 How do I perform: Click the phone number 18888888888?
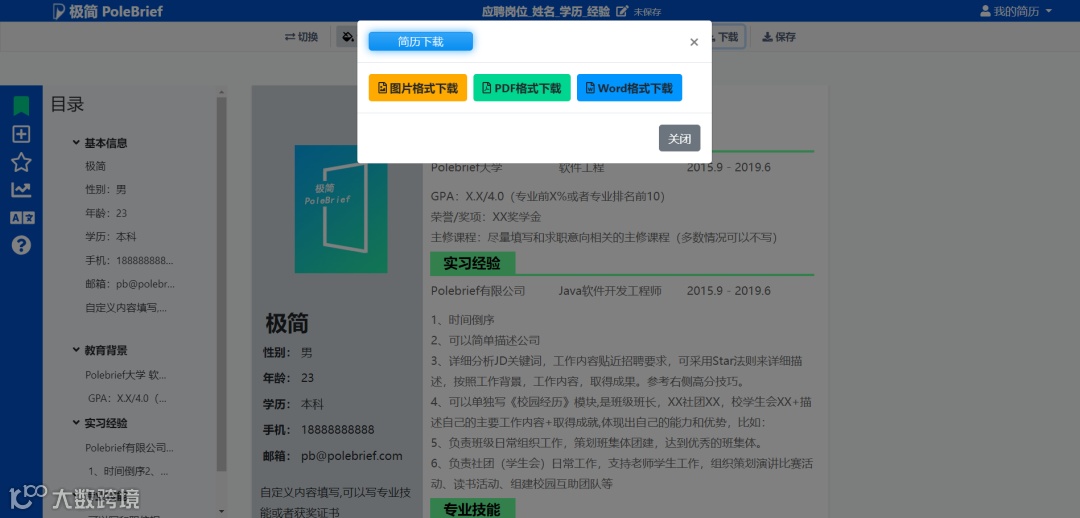coord(338,430)
